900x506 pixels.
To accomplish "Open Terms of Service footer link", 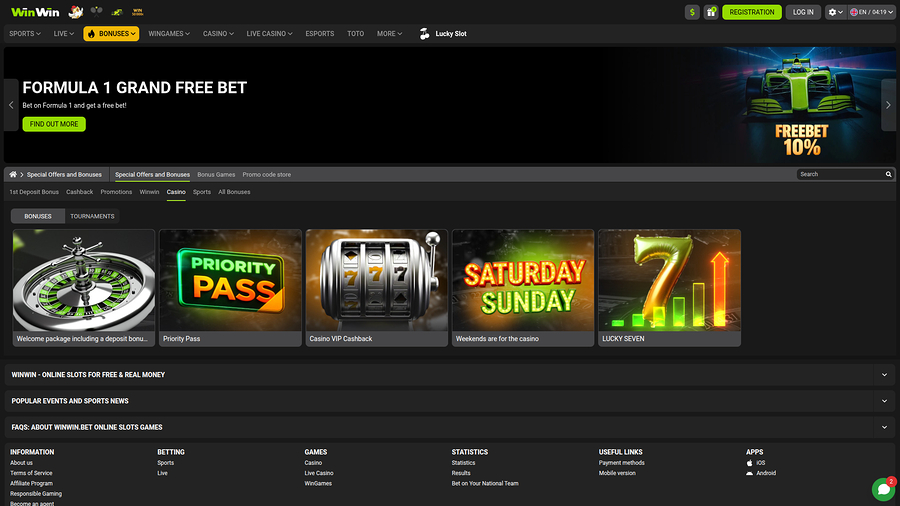I will tap(31, 473).
